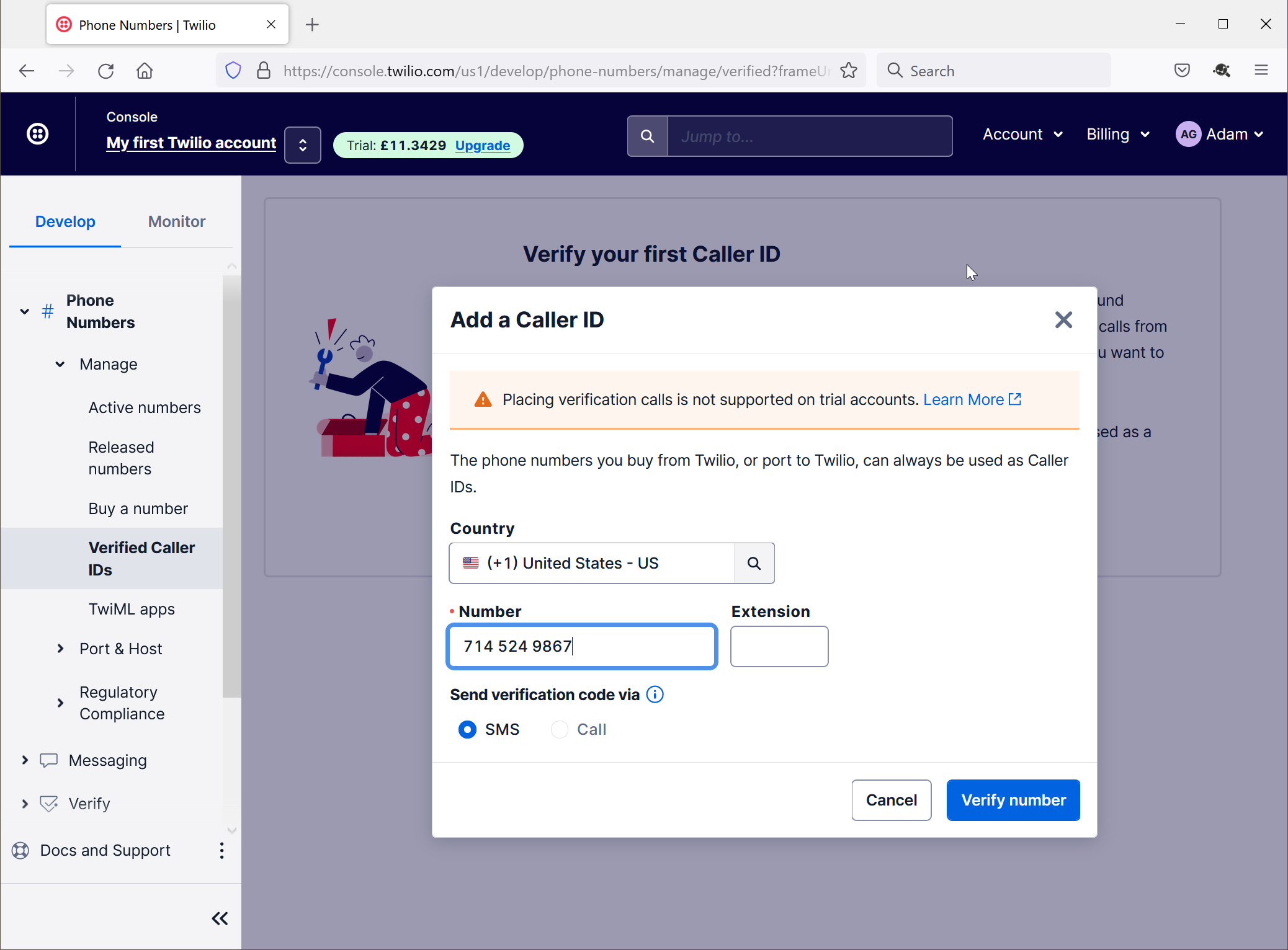
Task: Open the Billing dropdown menu
Action: (x=1118, y=135)
